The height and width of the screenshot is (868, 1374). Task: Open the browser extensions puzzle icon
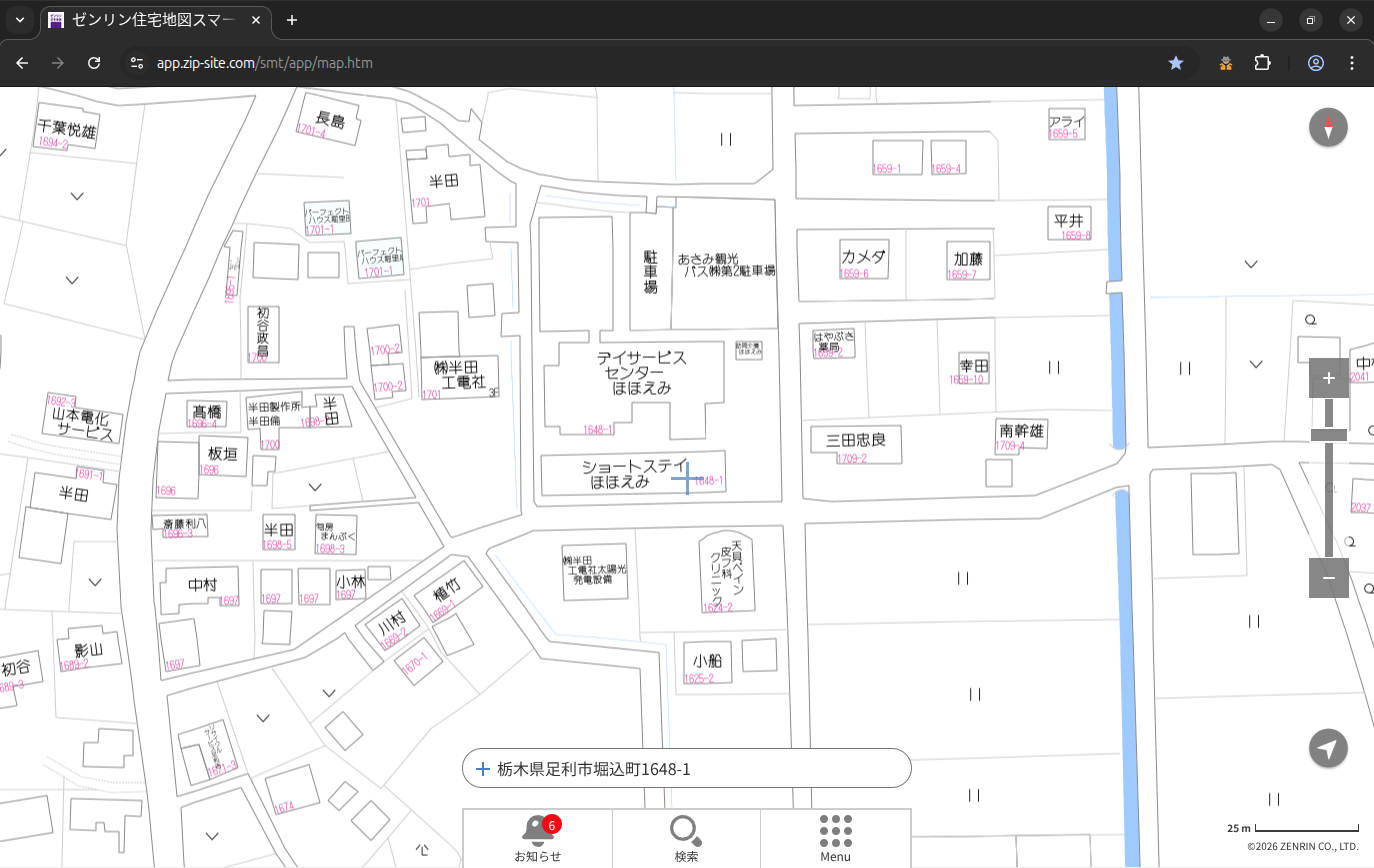[1262, 63]
